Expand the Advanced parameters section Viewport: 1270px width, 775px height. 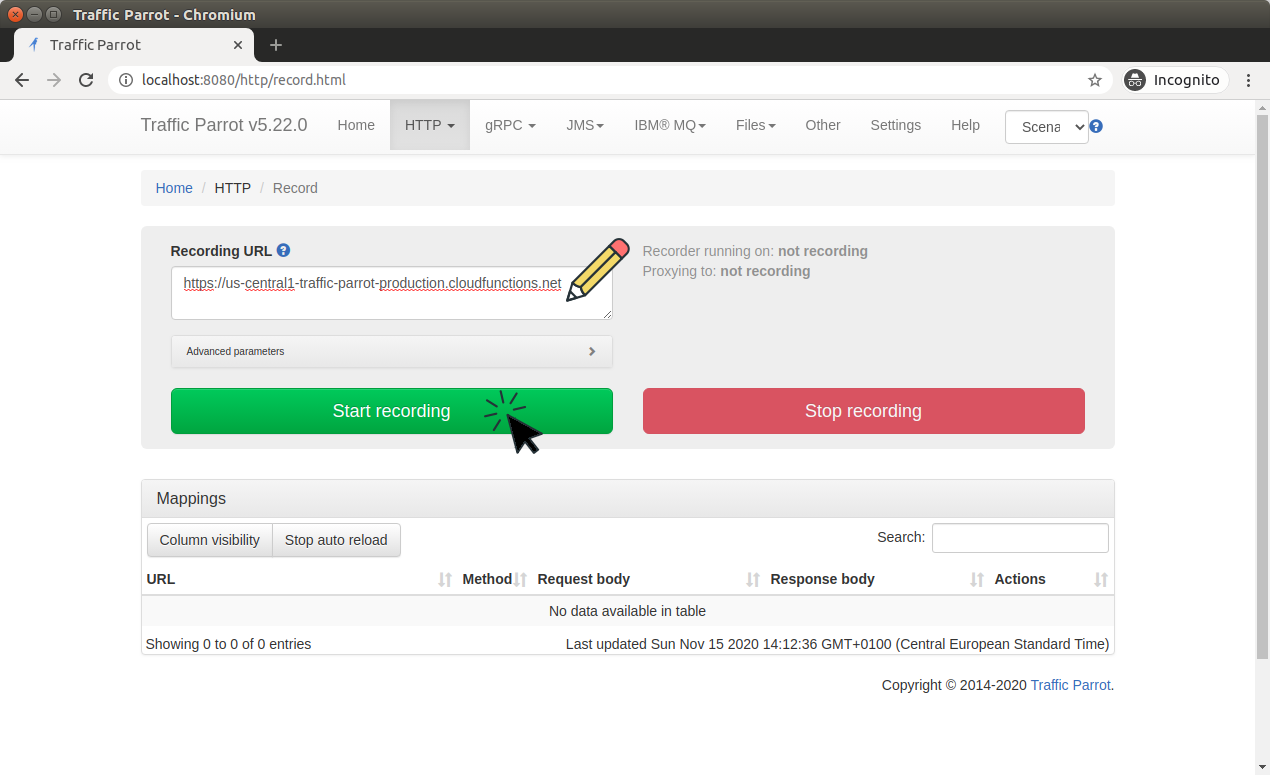pyautogui.click(x=392, y=352)
